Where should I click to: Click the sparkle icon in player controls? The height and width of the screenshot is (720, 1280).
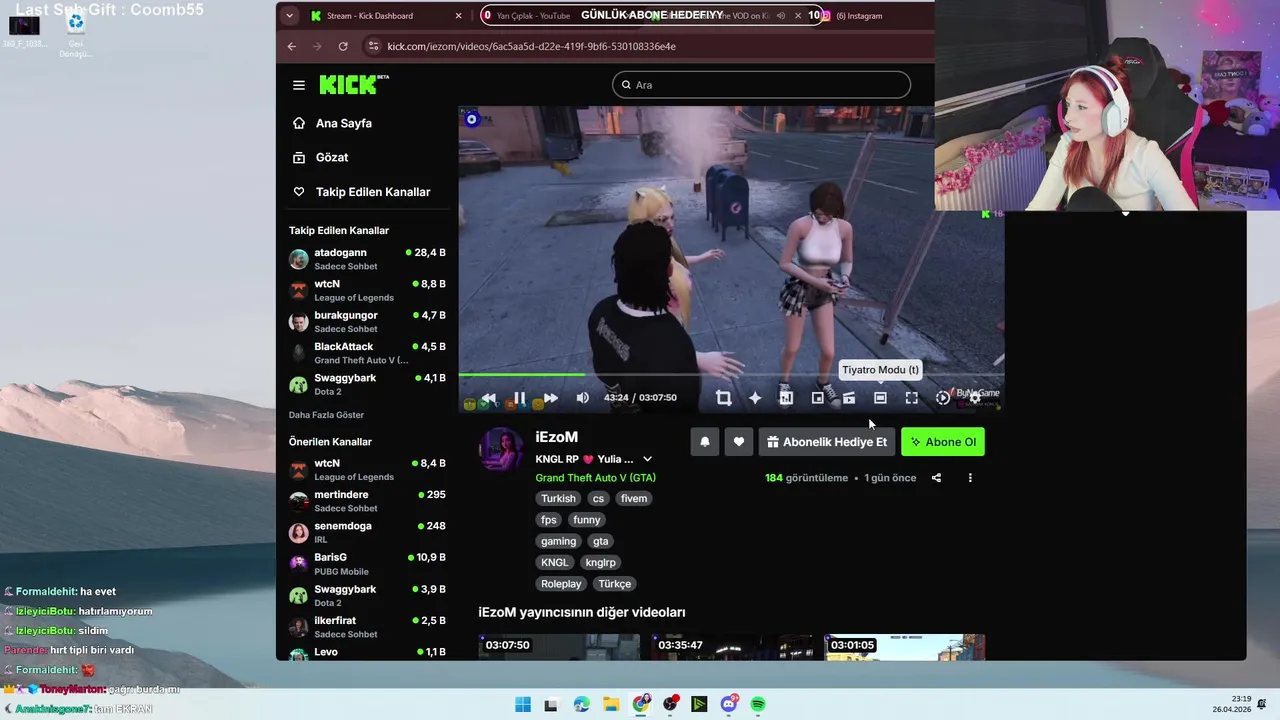(755, 398)
